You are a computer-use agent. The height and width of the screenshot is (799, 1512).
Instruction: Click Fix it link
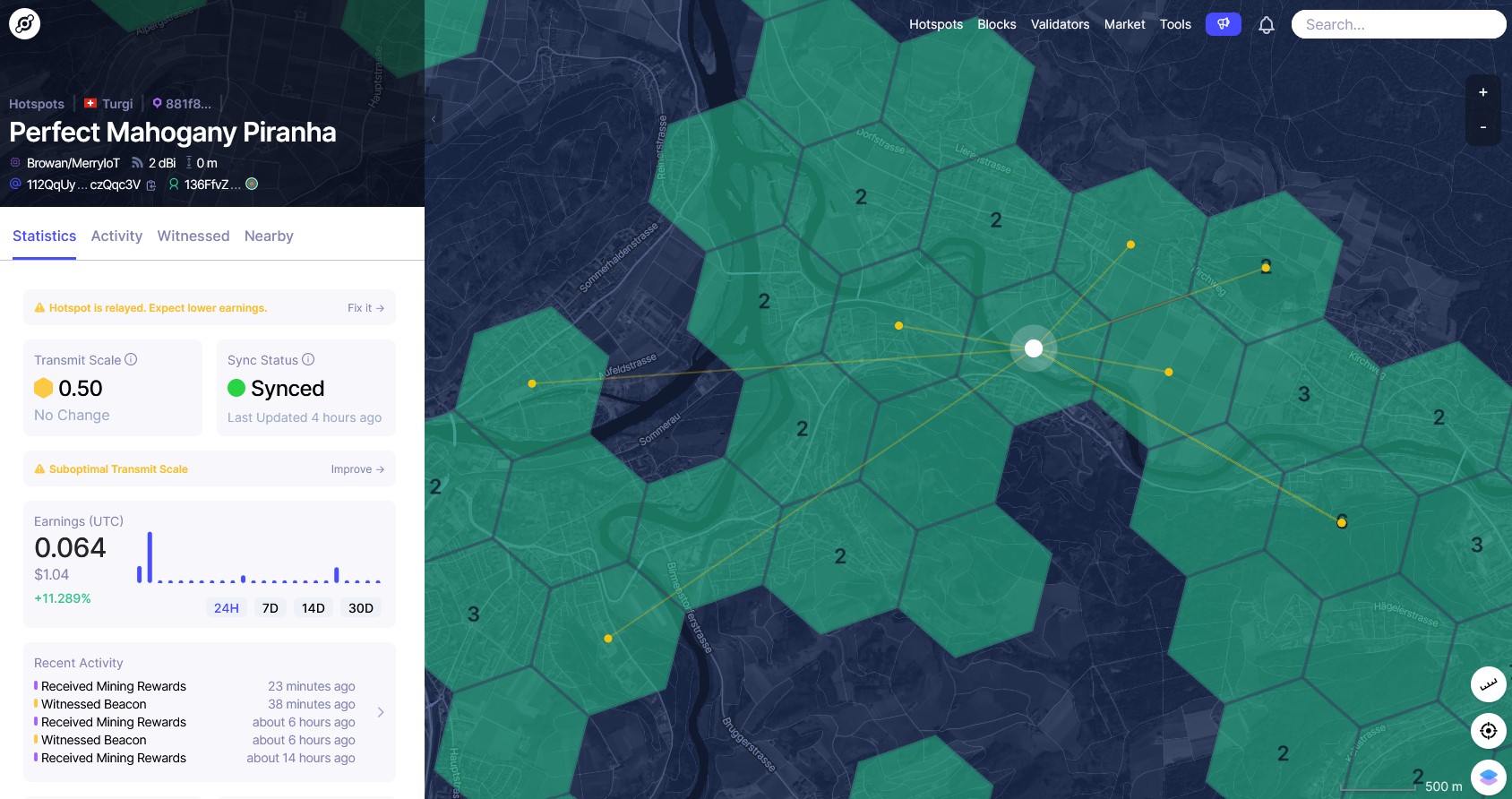click(x=366, y=308)
